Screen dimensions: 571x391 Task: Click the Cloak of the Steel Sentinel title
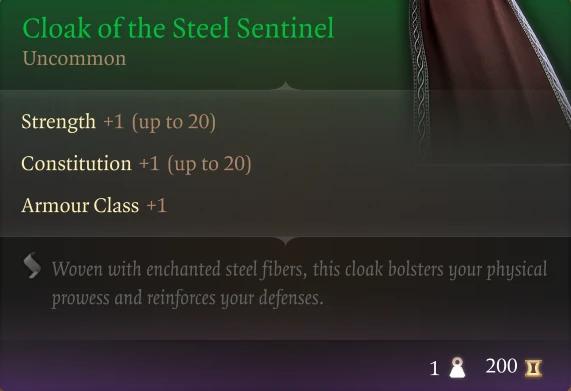(178, 28)
